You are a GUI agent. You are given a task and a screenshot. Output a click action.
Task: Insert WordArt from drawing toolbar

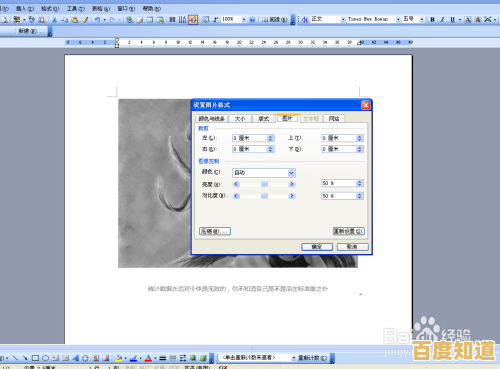tap(76, 358)
